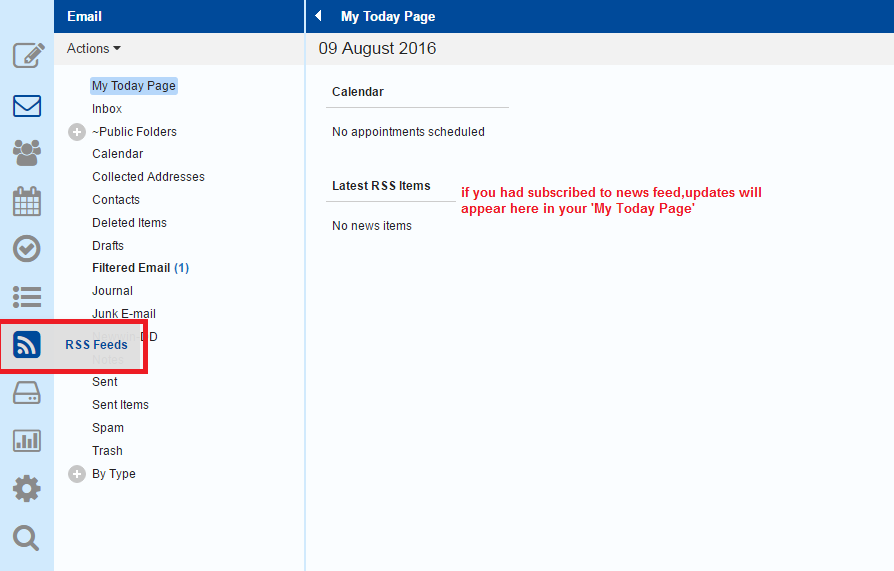The height and width of the screenshot is (571, 894).
Task: Open the Sent folder
Action: (x=105, y=382)
